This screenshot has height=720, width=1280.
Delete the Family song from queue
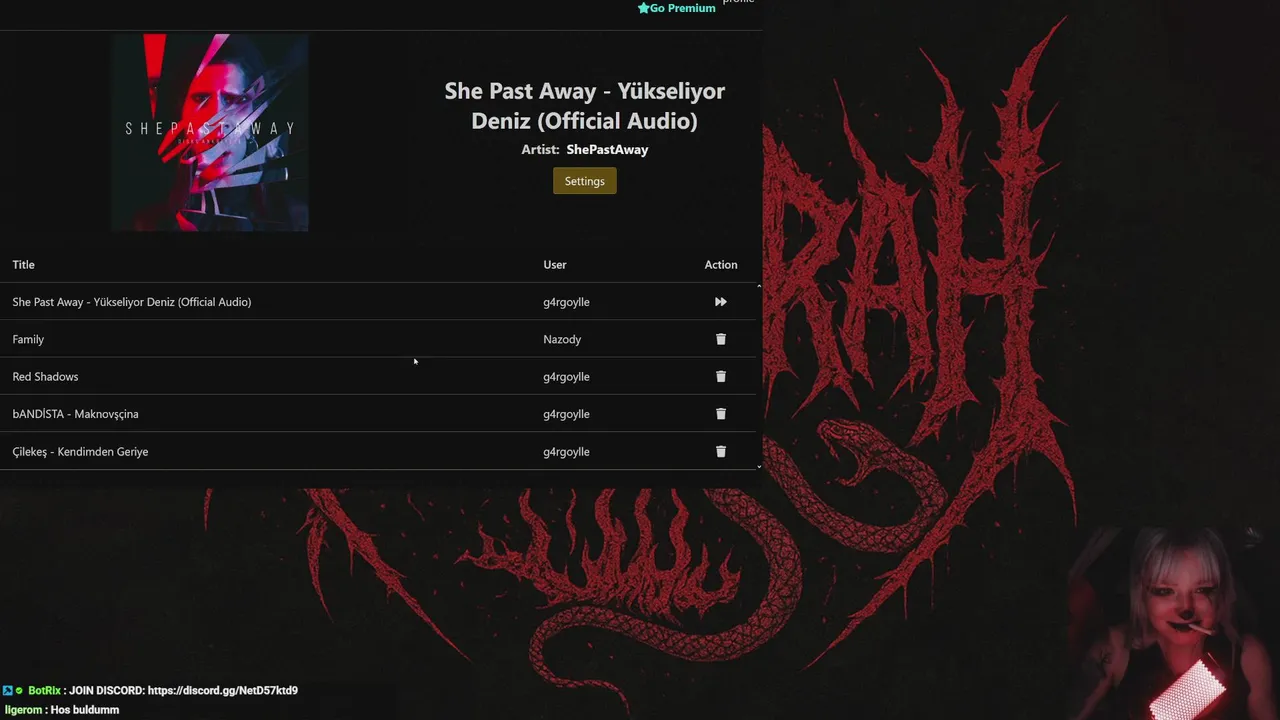[x=720, y=339]
